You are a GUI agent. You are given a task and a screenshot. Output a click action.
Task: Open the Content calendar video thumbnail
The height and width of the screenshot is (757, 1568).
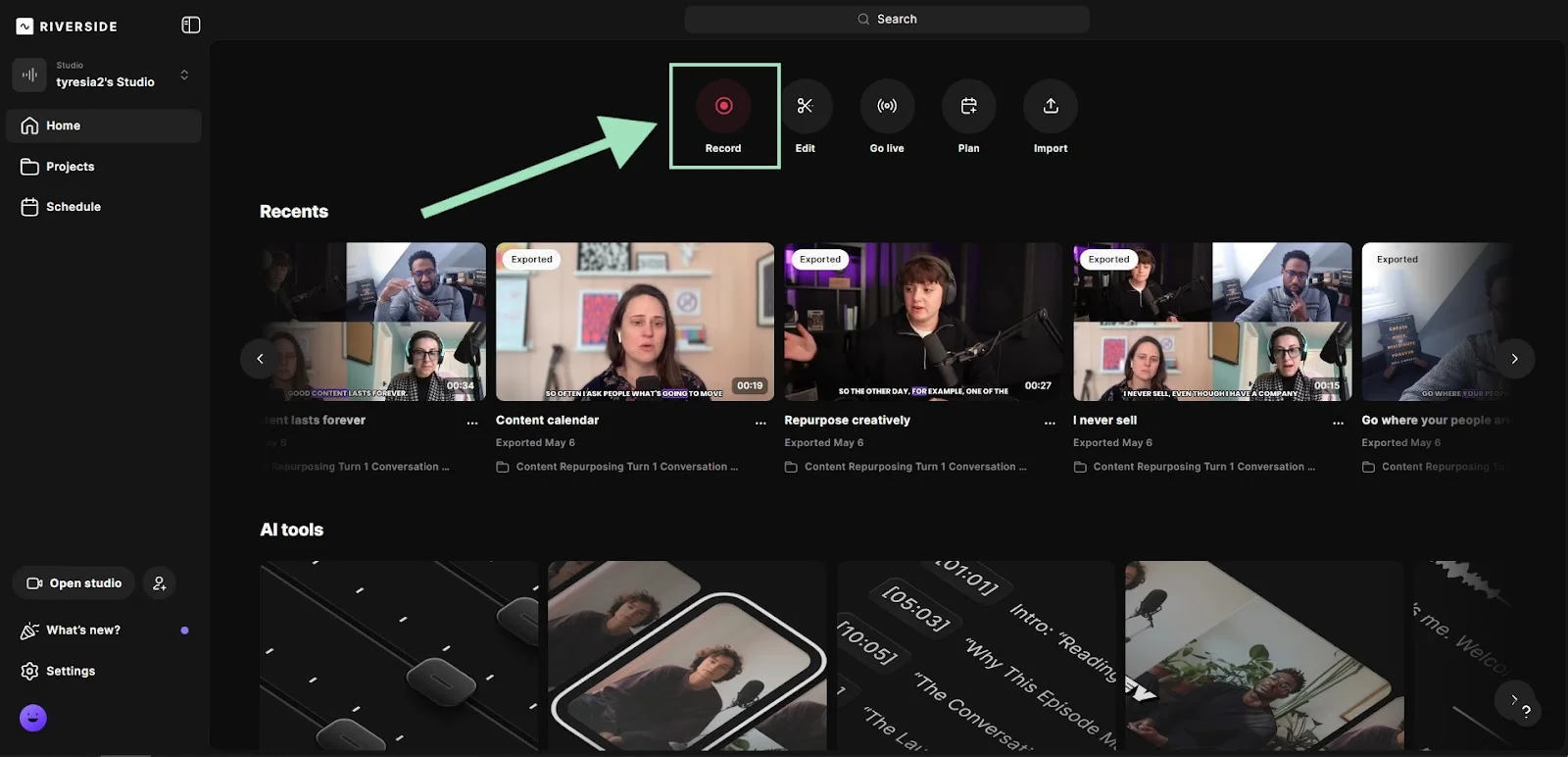634,322
